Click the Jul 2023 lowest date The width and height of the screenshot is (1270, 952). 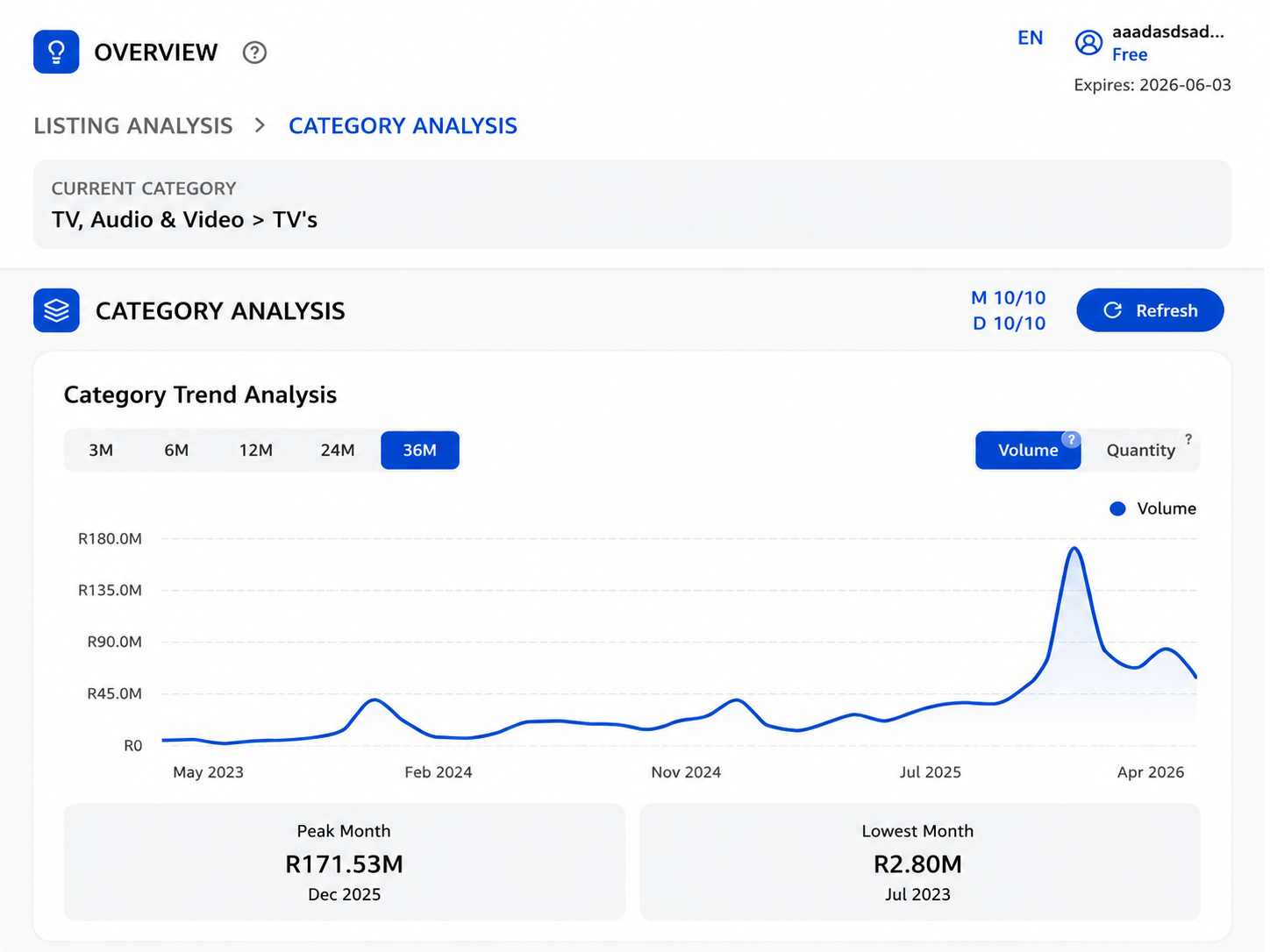click(x=917, y=894)
